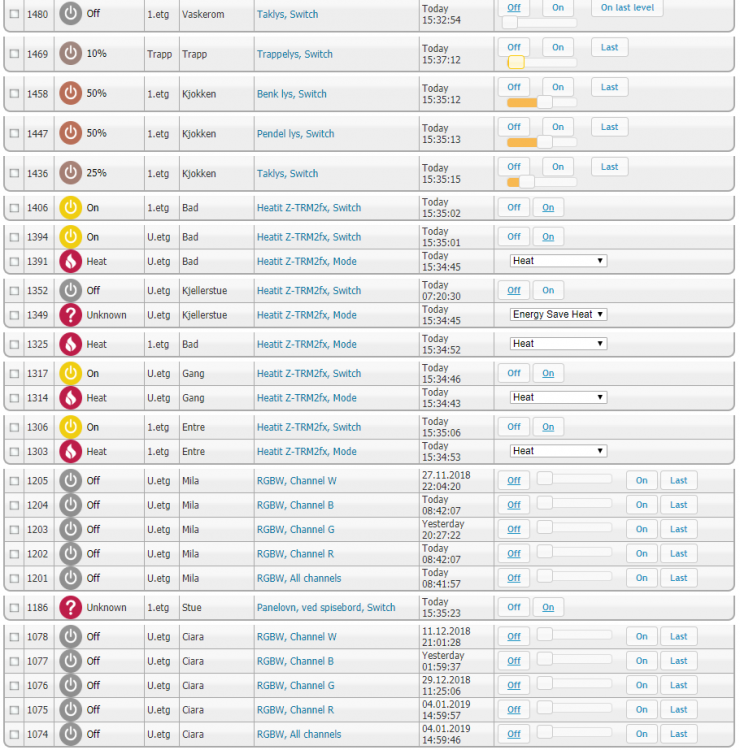Image resolution: width=740 pixels, height=750 pixels.
Task: Check the box for device 1317
Action: click(14, 374)
